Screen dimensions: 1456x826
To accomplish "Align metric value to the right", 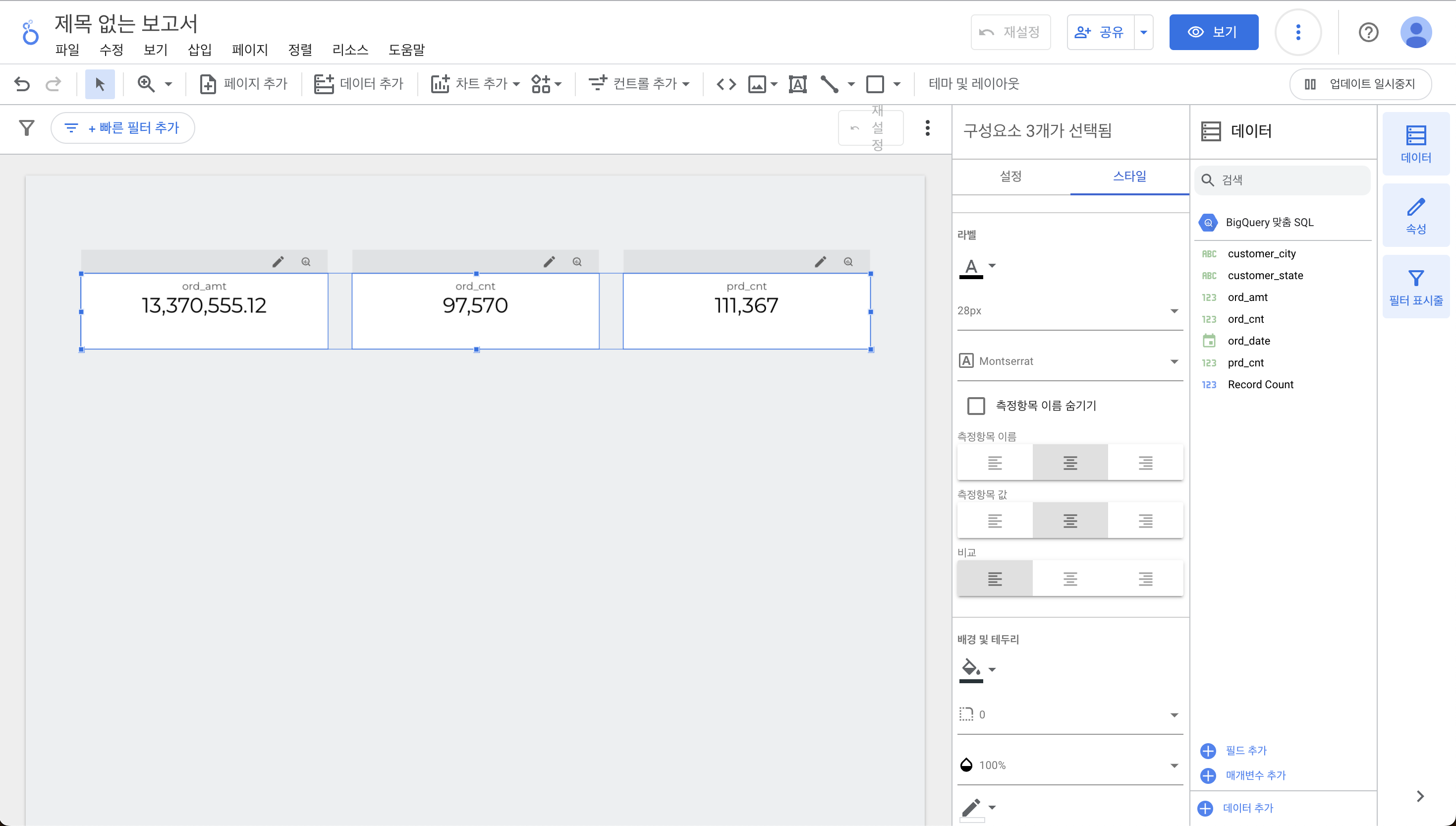I will tap(1145, 521).
